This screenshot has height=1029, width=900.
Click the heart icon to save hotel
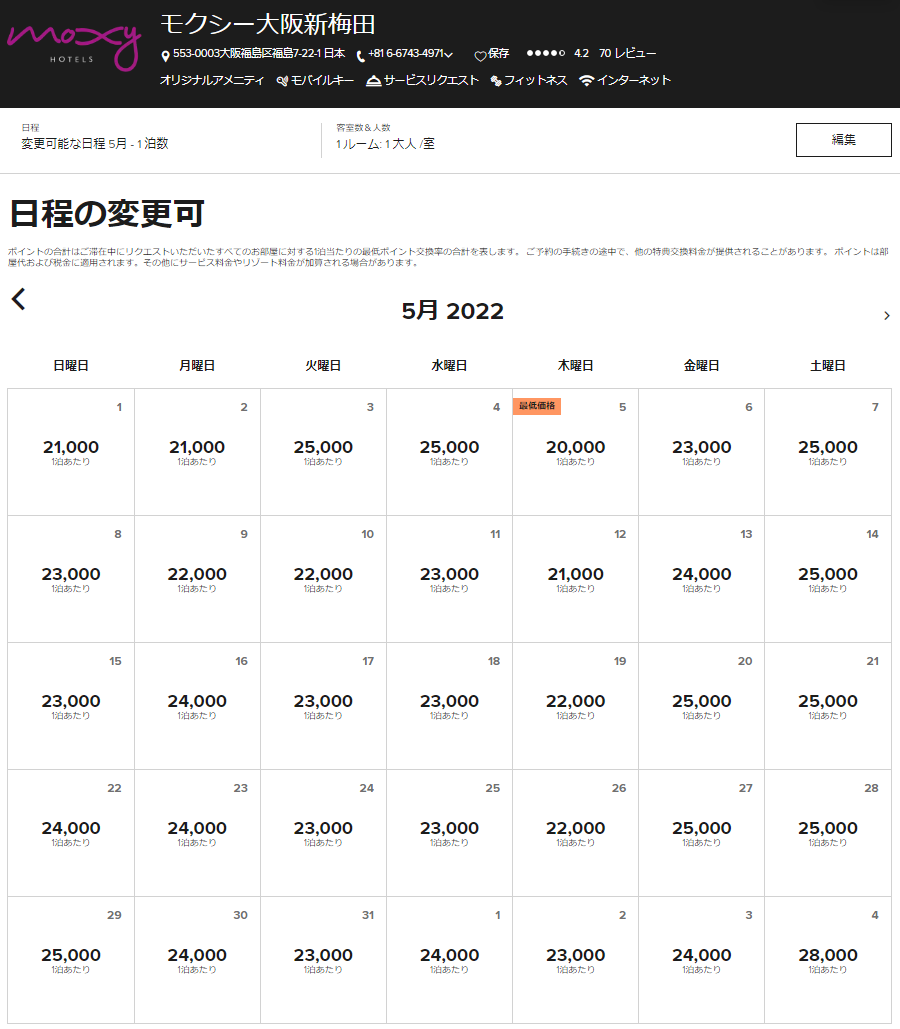pos(480,55)
